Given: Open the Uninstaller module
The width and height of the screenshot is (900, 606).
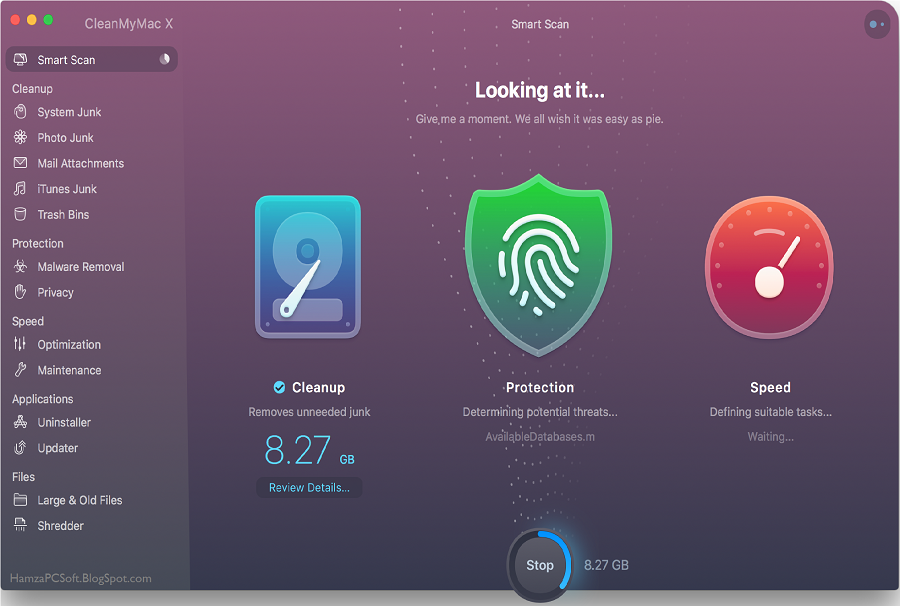Looking at the screenshot, I should [64, 422].
